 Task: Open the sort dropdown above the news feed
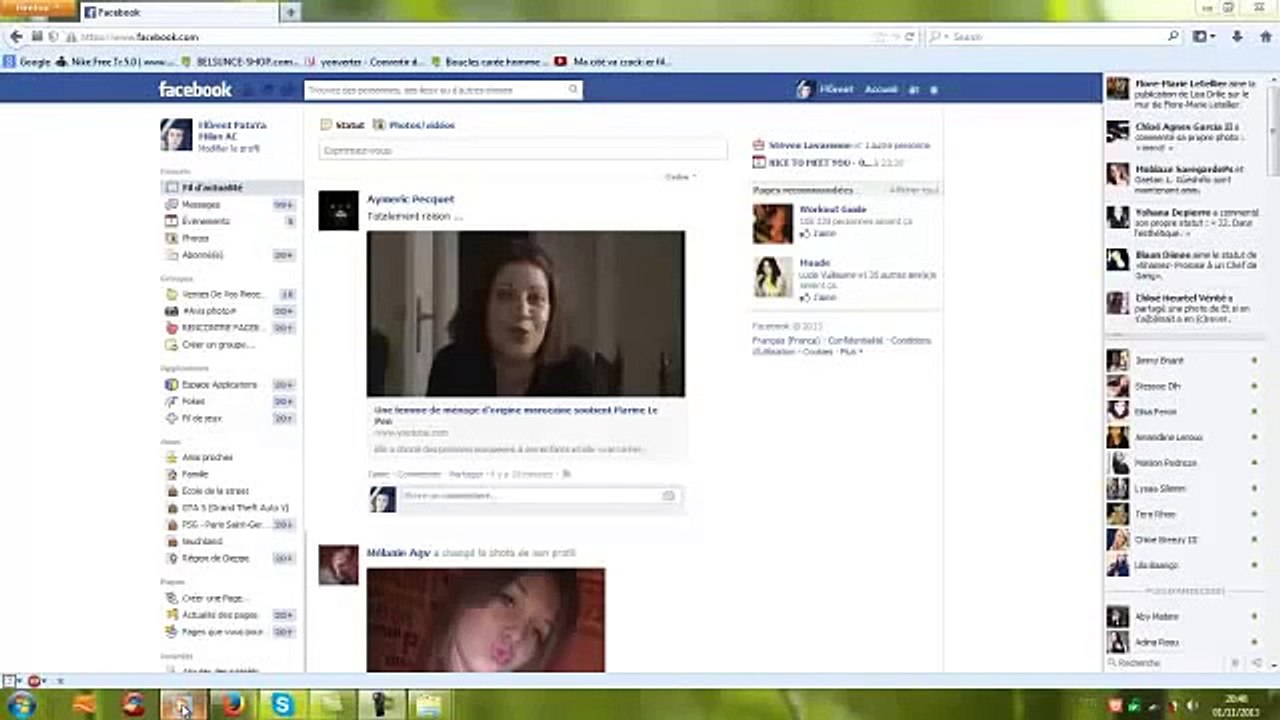681,177
